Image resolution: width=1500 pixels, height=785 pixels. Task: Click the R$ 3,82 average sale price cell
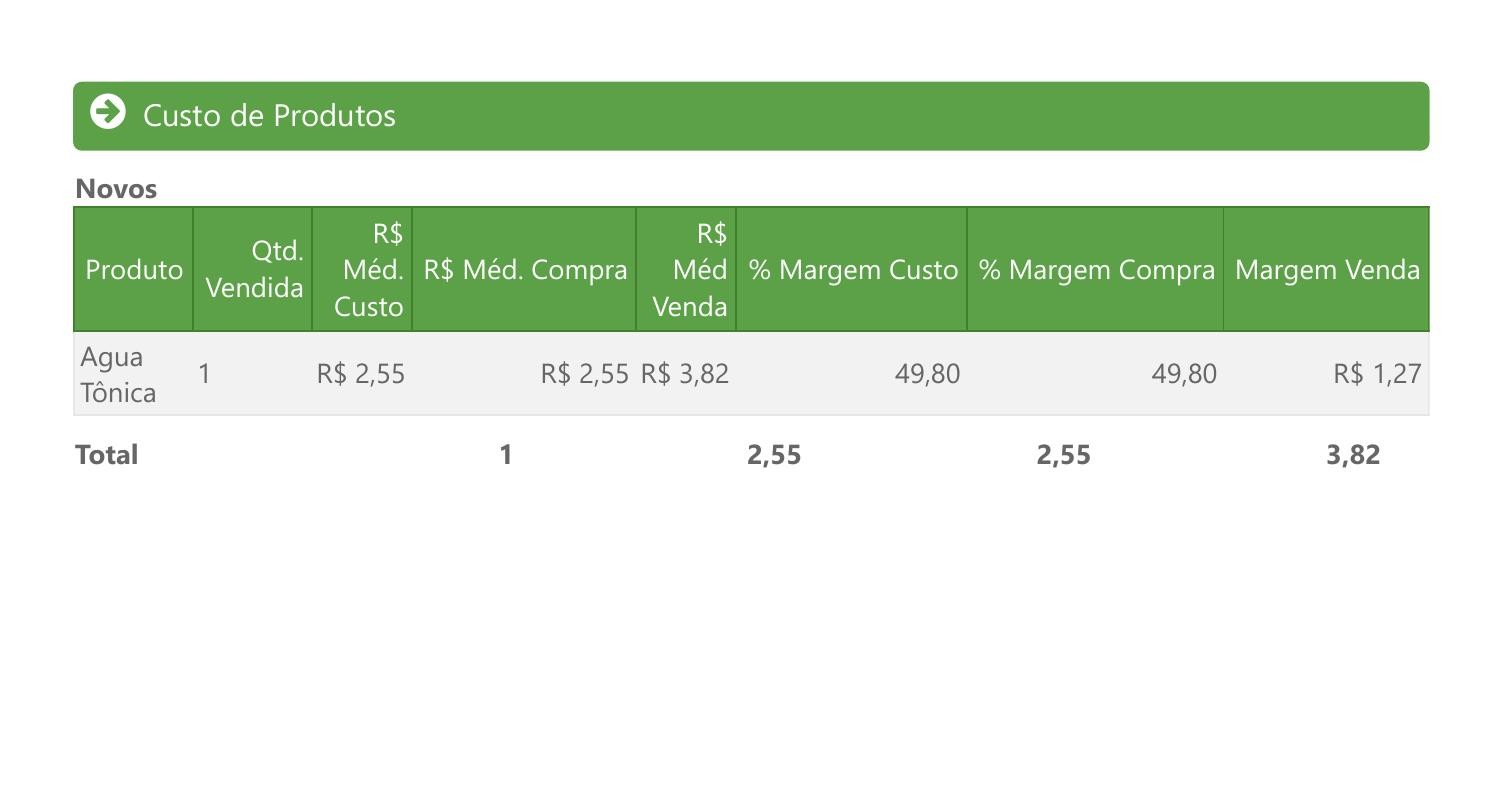tap(685, 374)
